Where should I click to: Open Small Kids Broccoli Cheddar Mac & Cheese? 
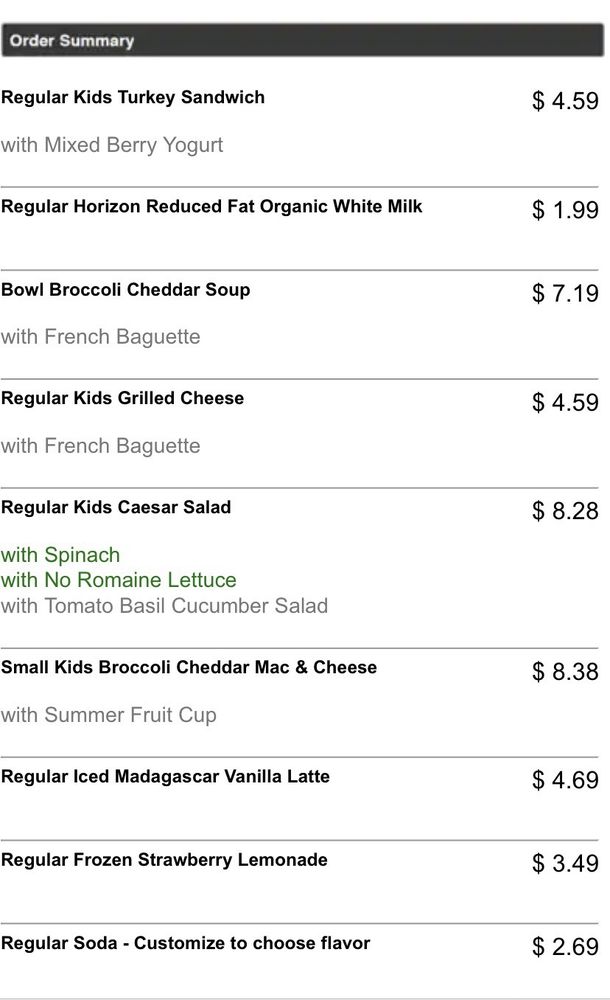(x=189, y=668)
